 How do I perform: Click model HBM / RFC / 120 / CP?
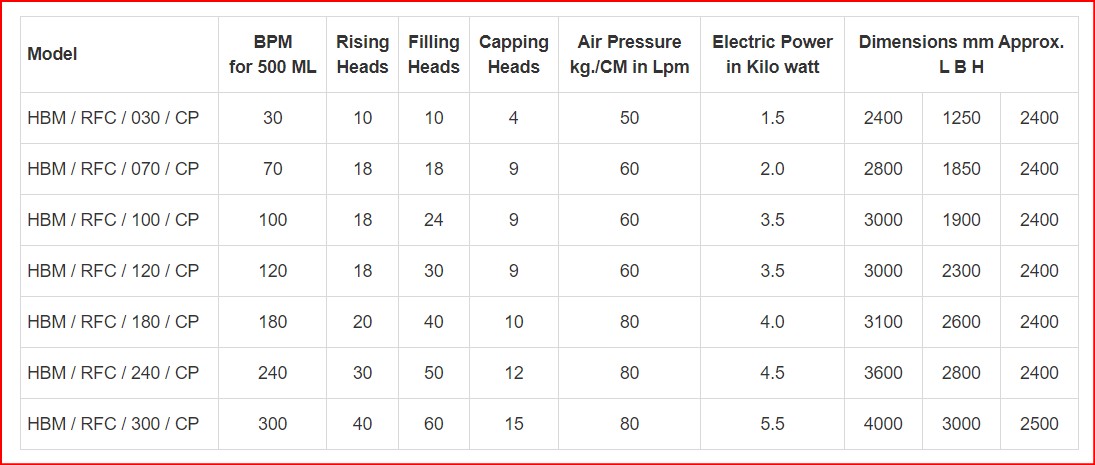click(x=113, y=271)
